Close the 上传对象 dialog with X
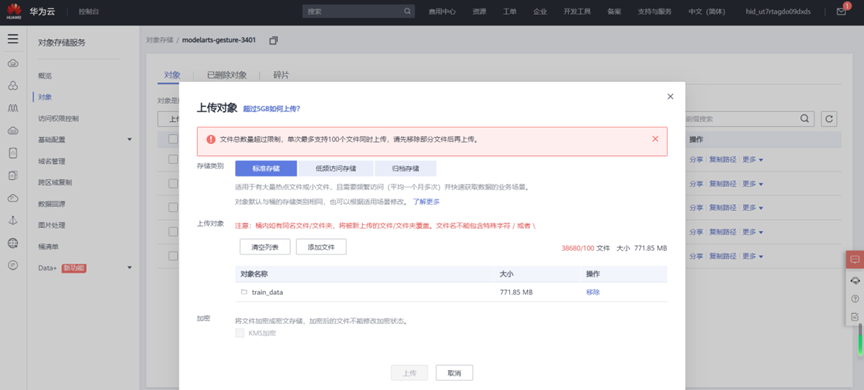 click(x=670, y=96)
